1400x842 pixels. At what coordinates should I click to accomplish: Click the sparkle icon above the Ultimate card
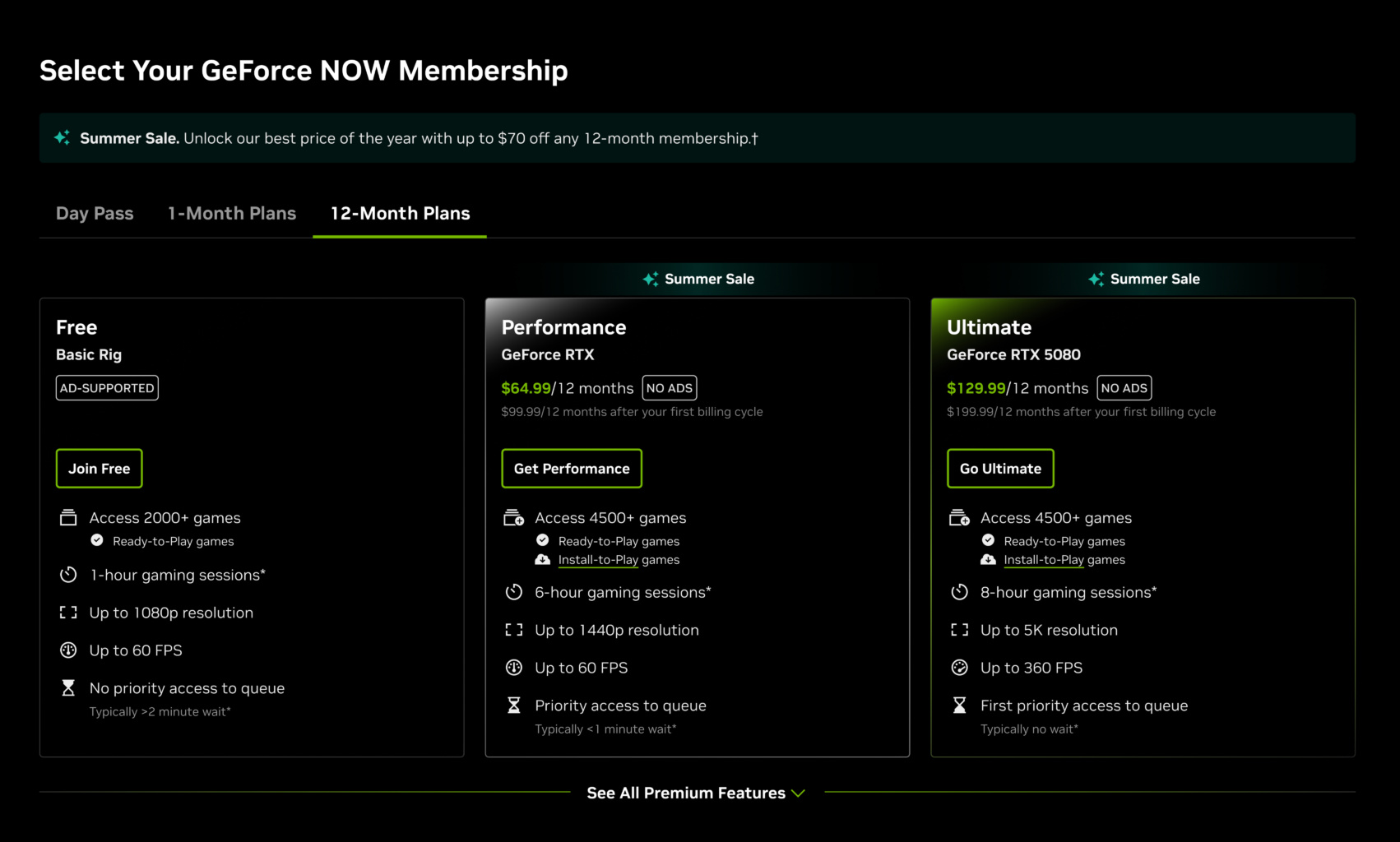point(1096,279)
